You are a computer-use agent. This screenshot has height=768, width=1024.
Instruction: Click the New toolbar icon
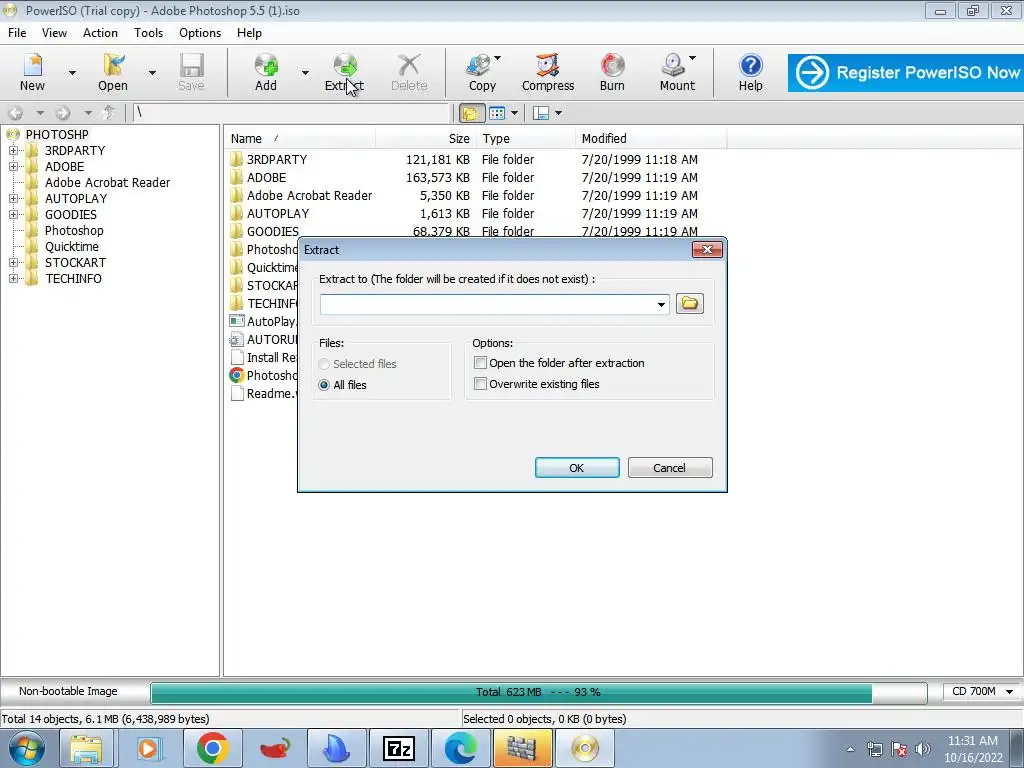pos(32,72)
